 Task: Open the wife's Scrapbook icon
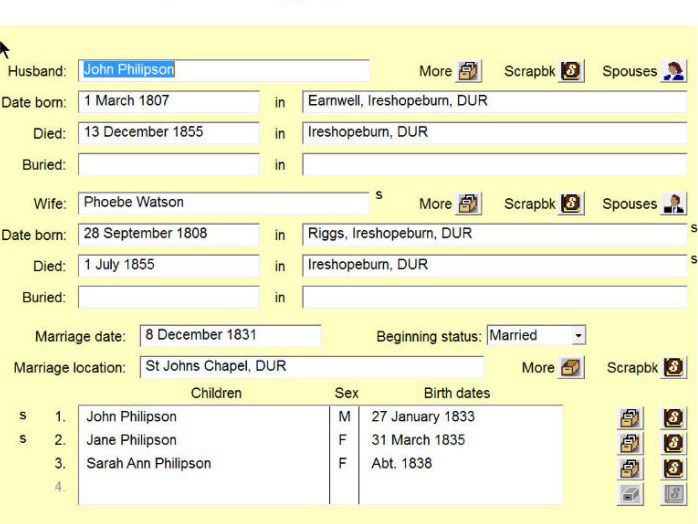(572, 203)
